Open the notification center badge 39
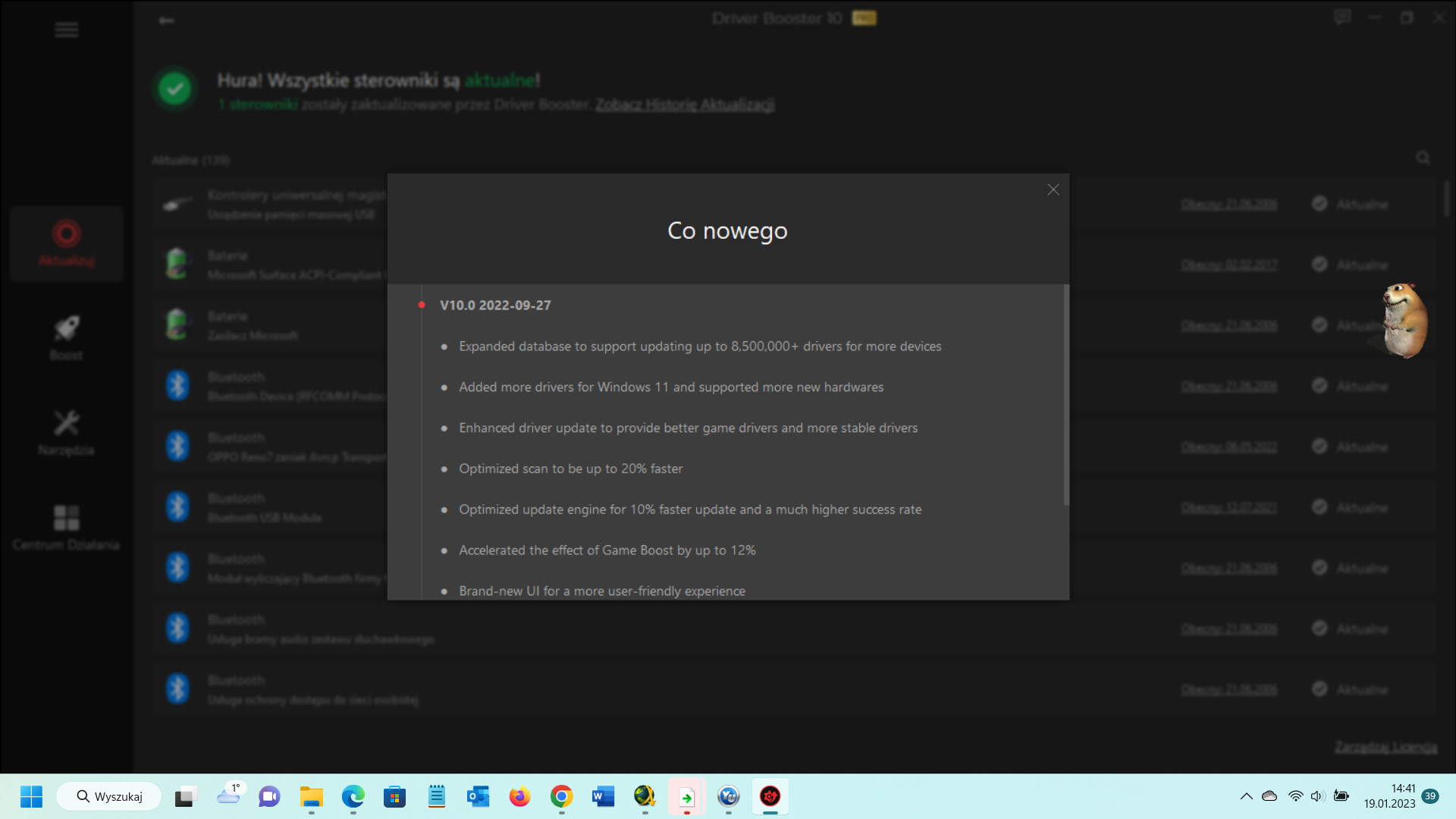 pos(1430,796)
